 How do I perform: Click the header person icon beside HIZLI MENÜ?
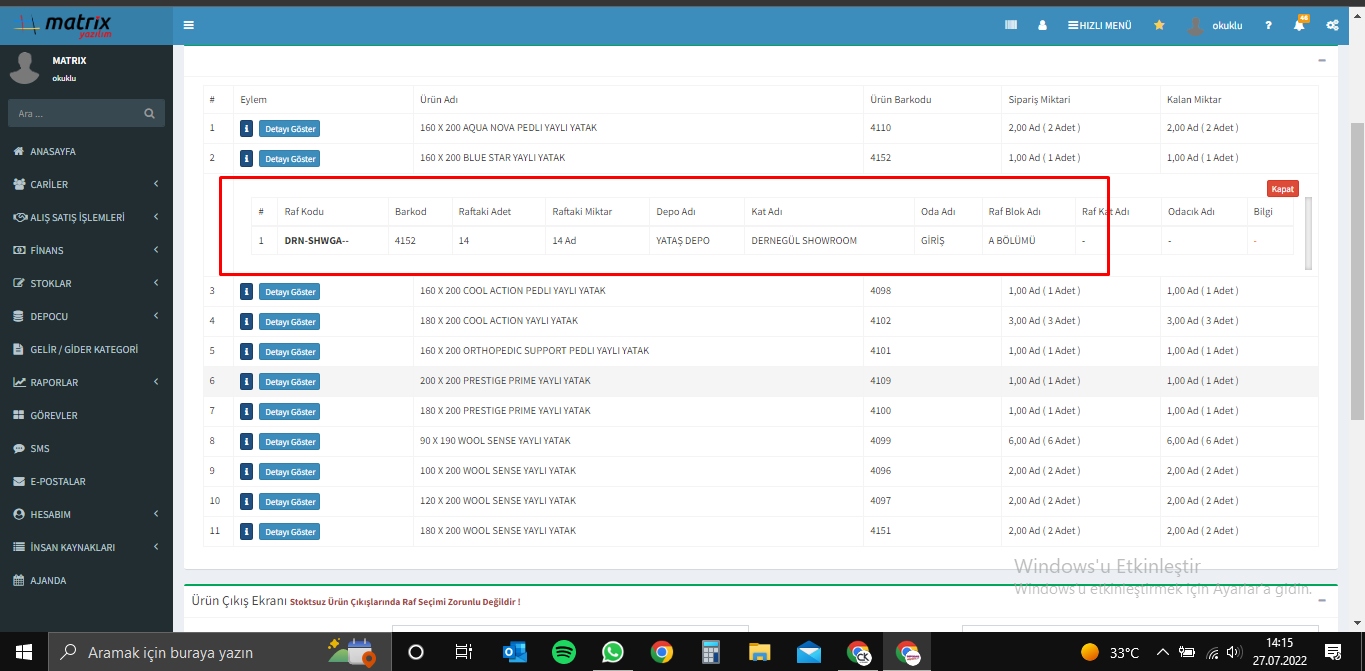(x=1043, y=25)
